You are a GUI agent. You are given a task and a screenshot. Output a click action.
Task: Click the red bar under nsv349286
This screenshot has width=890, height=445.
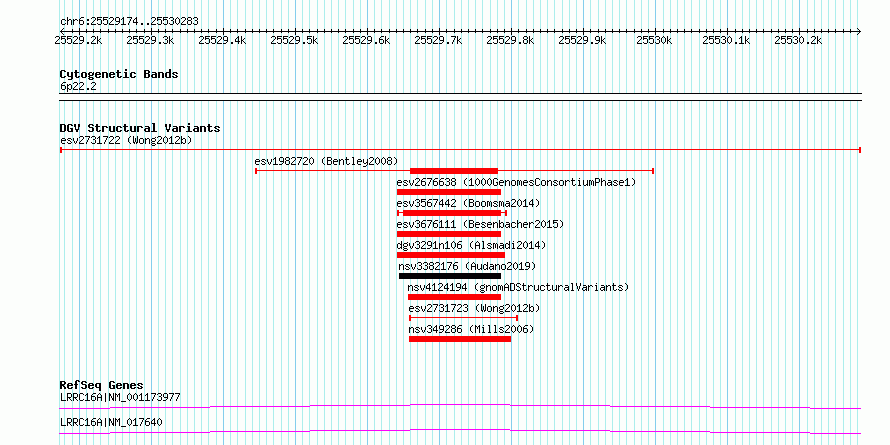460,339
